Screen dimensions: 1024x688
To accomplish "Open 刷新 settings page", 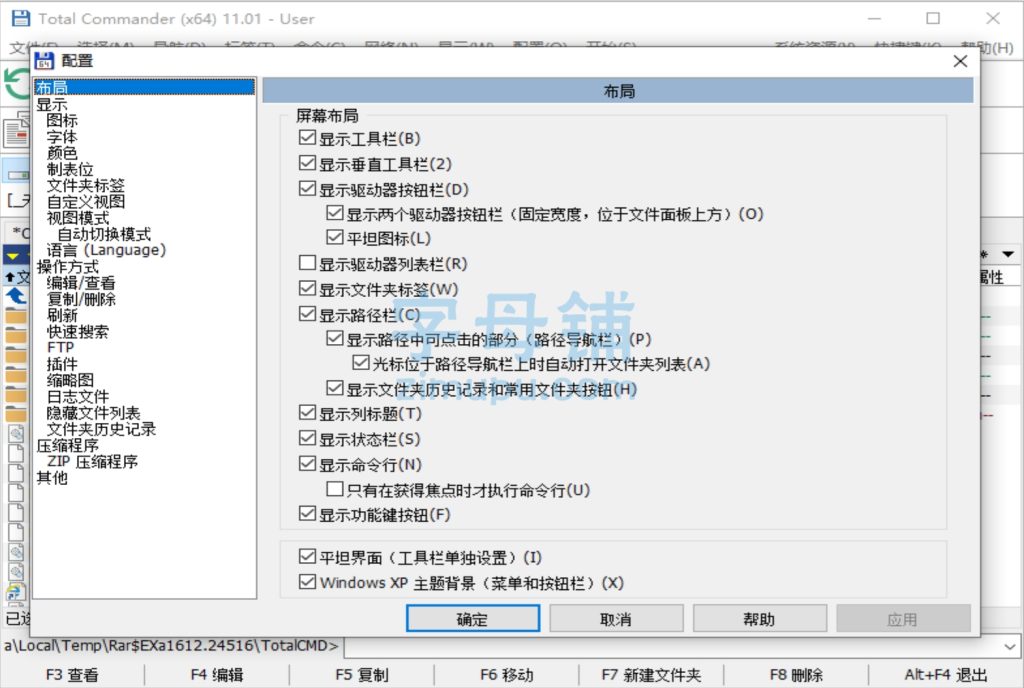I will pos(62,315).
